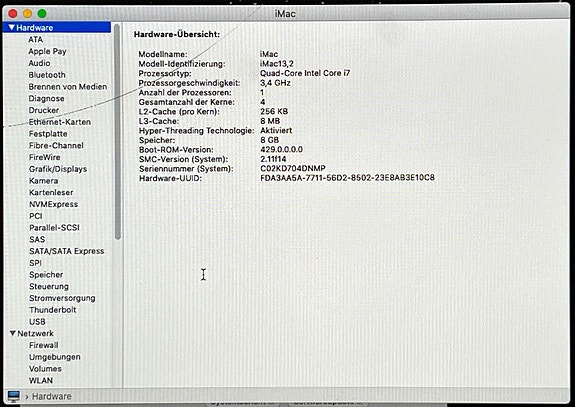The width and height of the screenshot is (575, 407).
Task: Click the computer icon in path bar
Action: point(14,396)
